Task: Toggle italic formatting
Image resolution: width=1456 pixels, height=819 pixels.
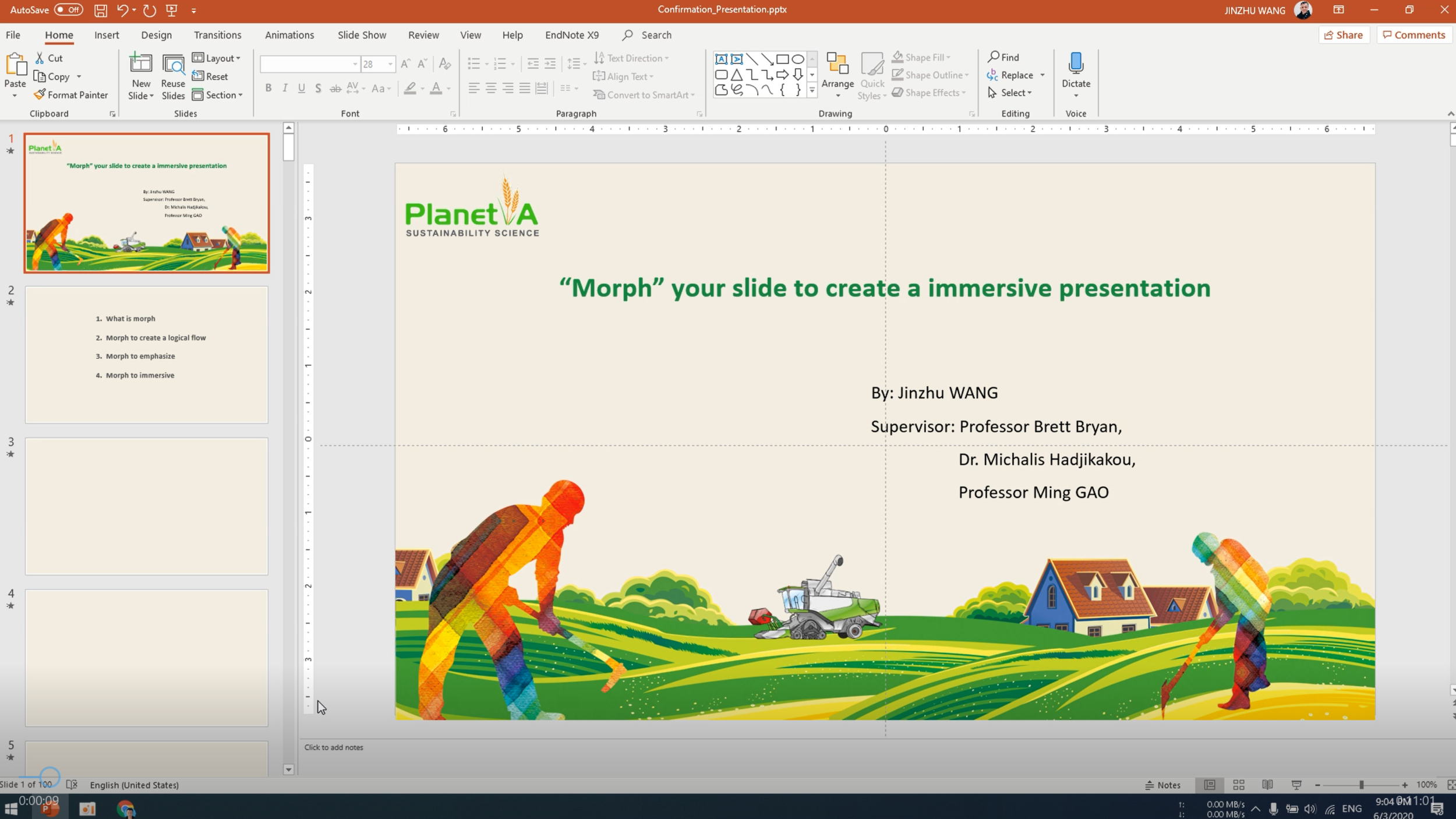Action: coord(285,88)
